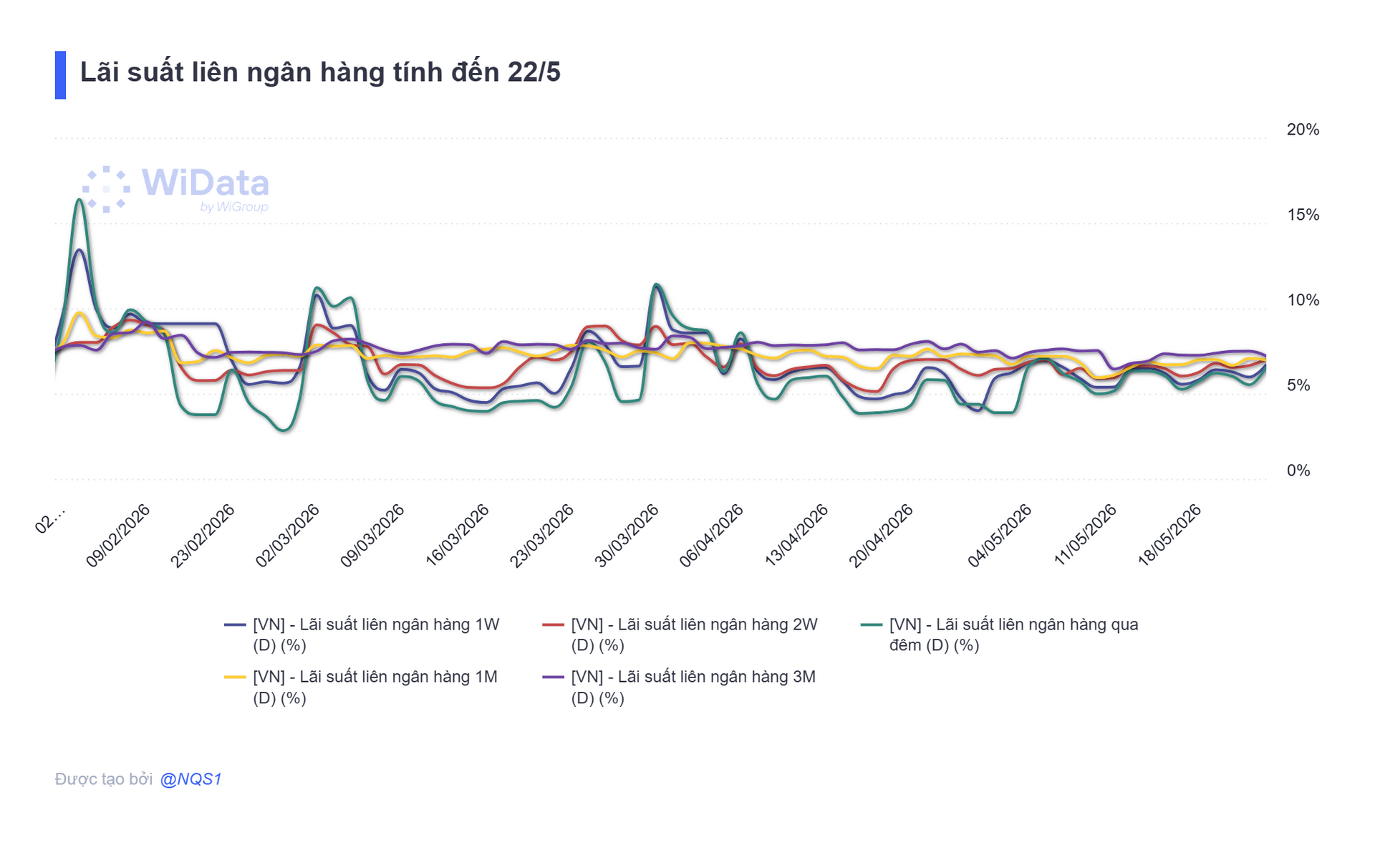This screenshot has width=1375, height=868.
Task: Toggle the 2W interbank rate legend entry
Action: pos(680,635)
